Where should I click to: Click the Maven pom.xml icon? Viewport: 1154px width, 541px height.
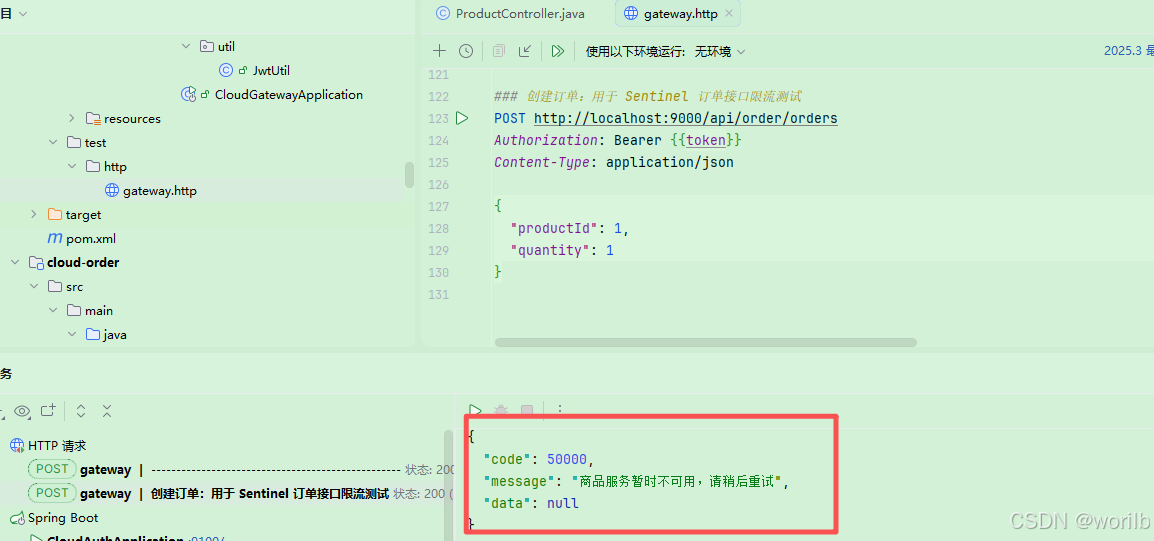tap(54, 238)
